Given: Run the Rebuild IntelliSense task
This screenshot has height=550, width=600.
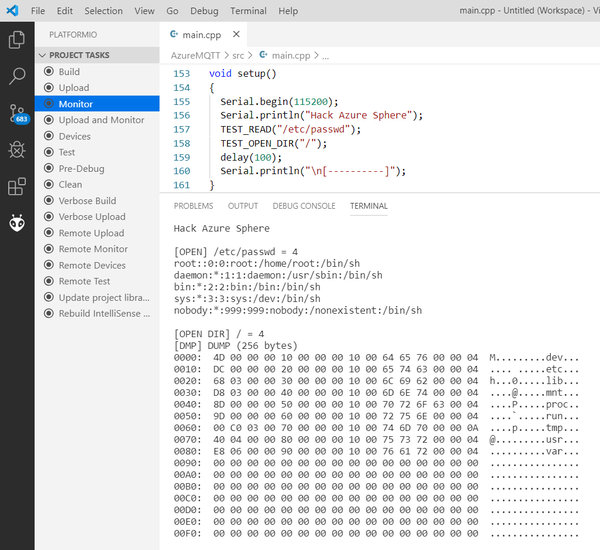Looking at the screenshot, I should point(97,313).
